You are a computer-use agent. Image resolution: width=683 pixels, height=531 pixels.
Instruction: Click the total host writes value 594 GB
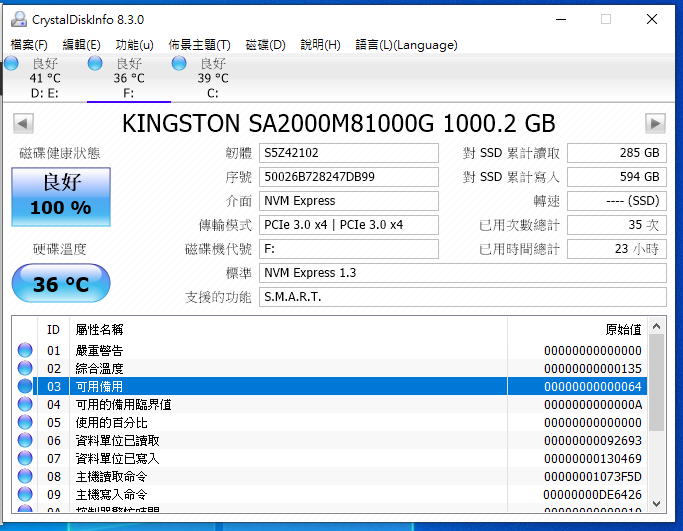(x=617, y=177)
